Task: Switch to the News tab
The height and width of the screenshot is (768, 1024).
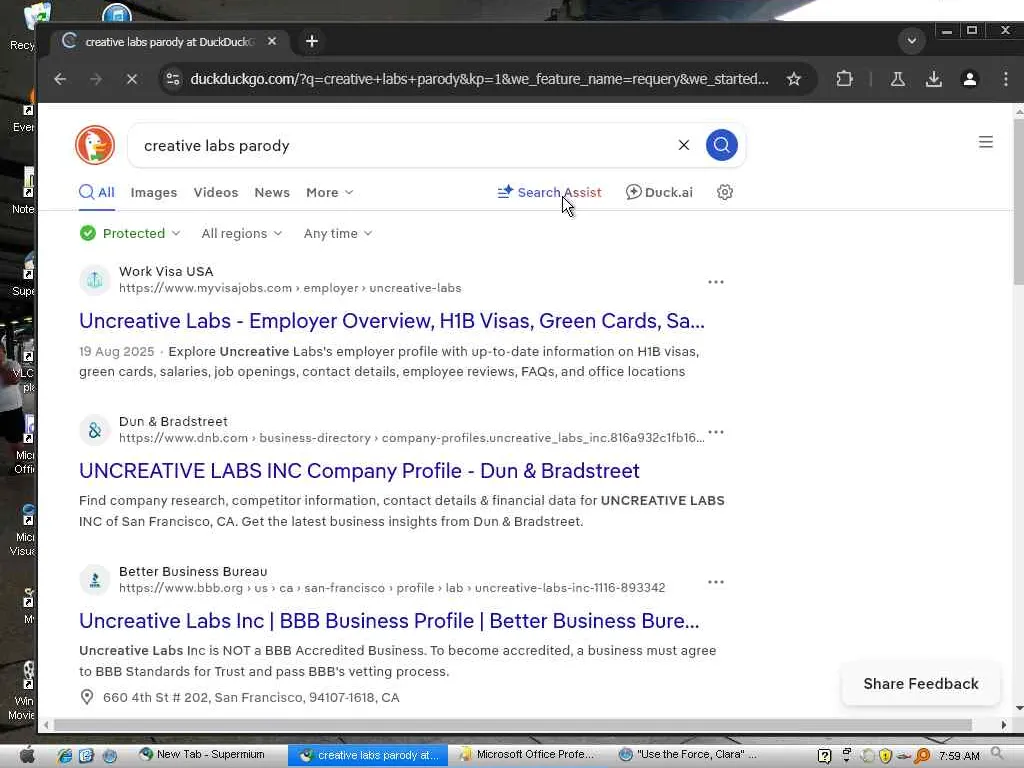Action: 272,192
